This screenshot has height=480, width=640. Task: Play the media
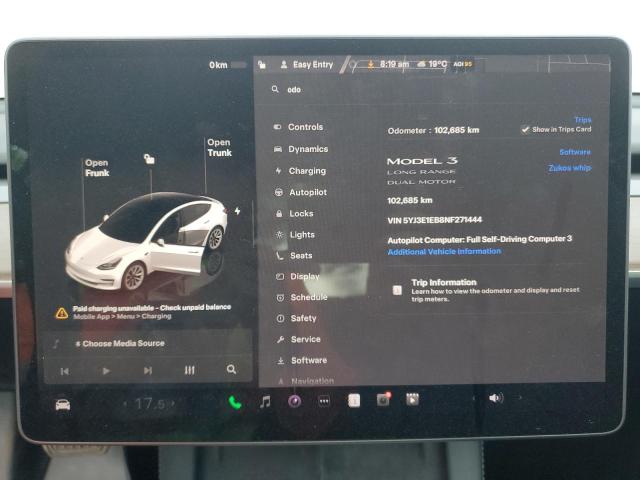[106, 371]
